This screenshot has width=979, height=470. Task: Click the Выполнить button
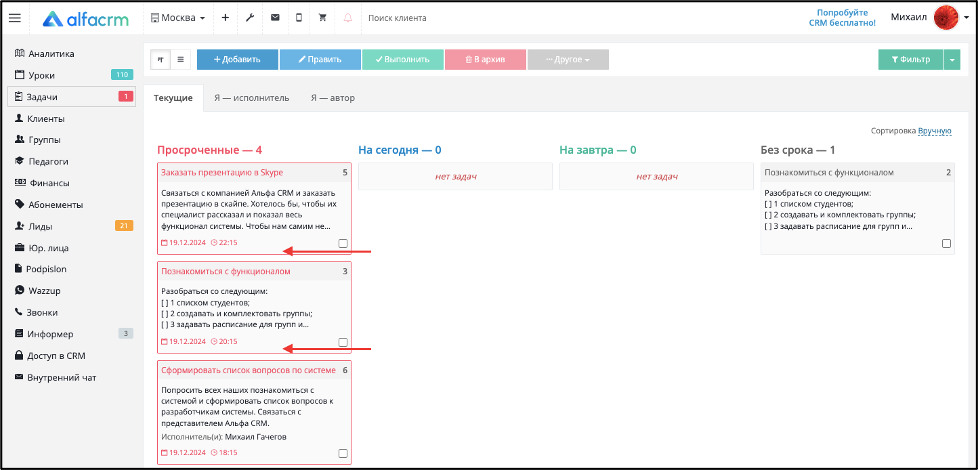click(x=403, y=60)
